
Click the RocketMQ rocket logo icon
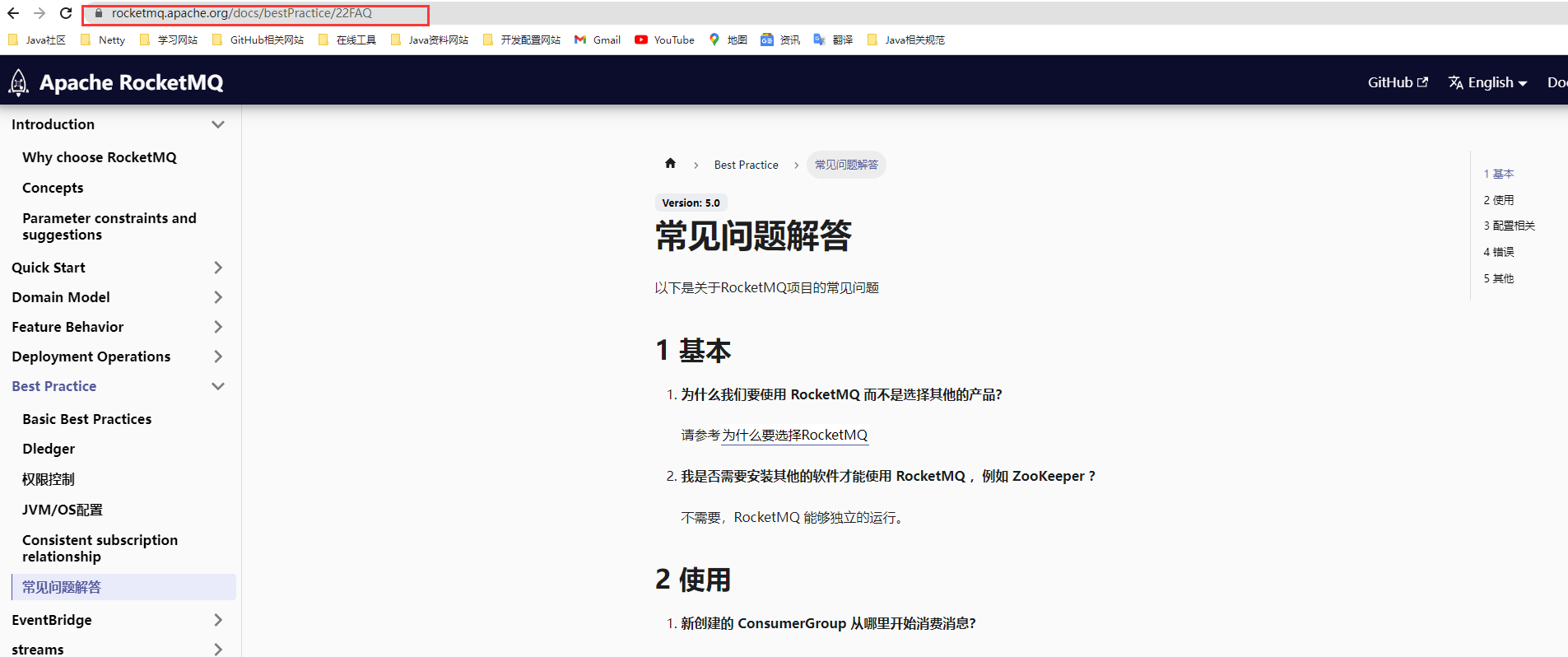(18, 82)
